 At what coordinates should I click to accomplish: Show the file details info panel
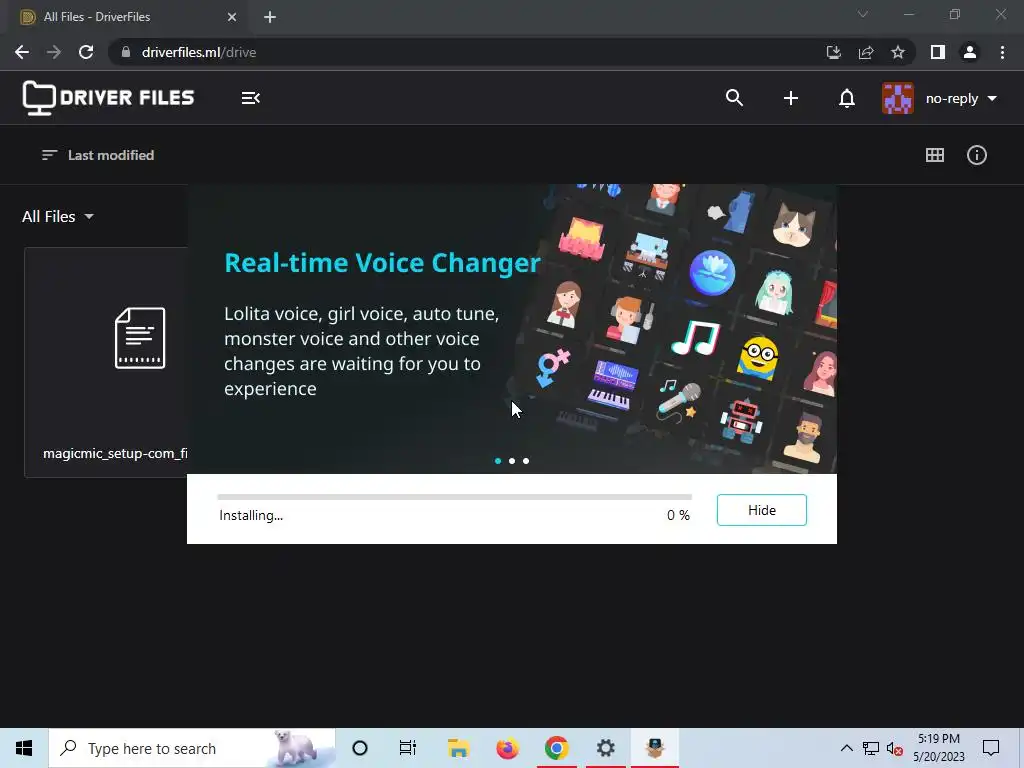(x=976, y=155)
